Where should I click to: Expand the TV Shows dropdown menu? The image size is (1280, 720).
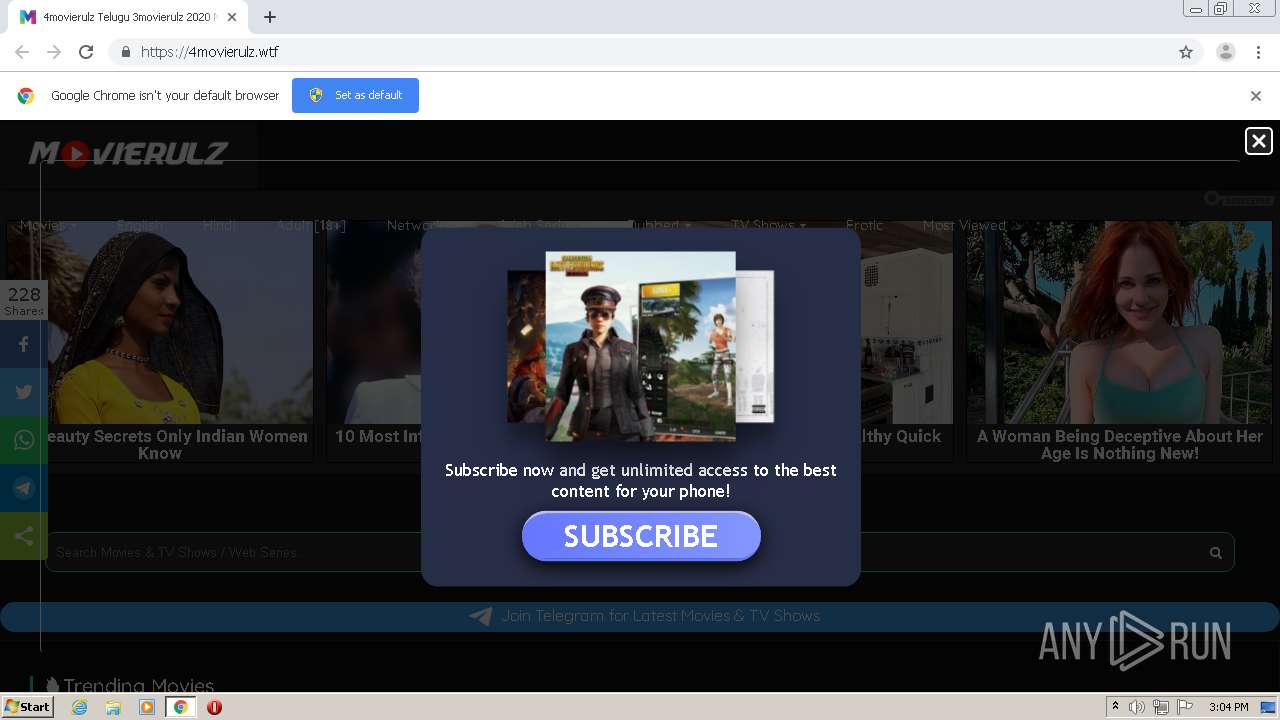coord(768,225)
